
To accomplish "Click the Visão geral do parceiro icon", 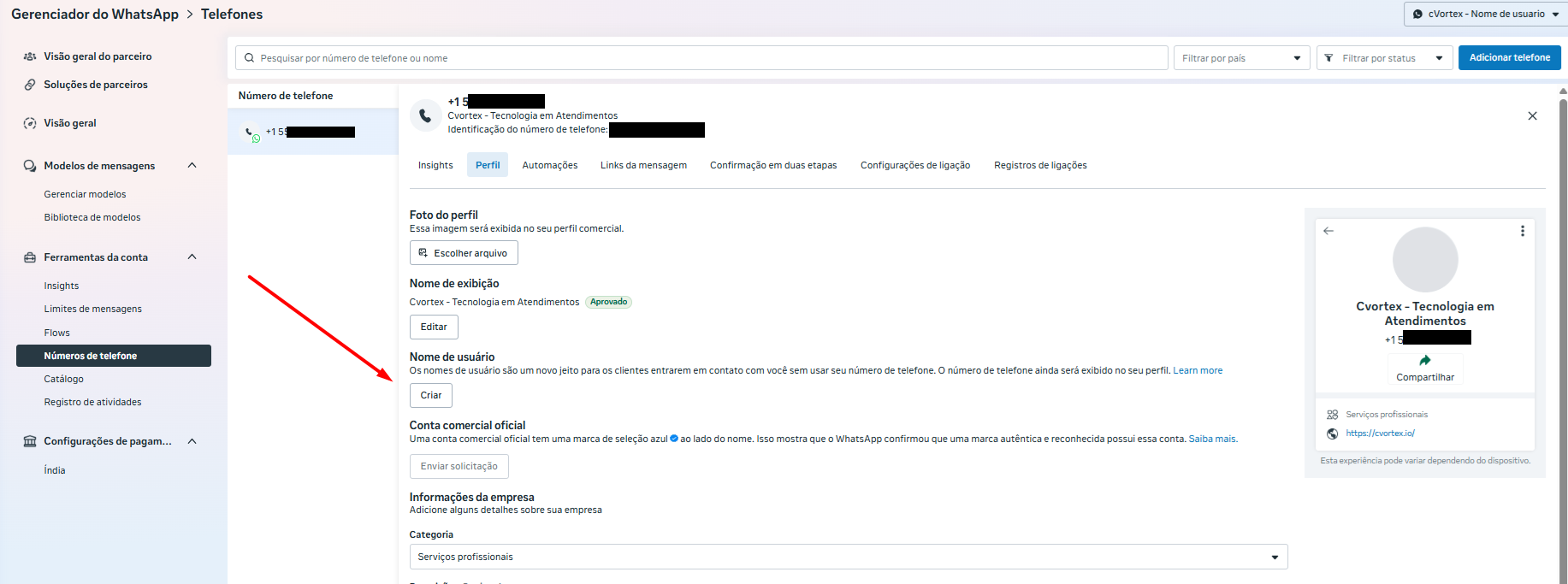I will tap(30, 56).
